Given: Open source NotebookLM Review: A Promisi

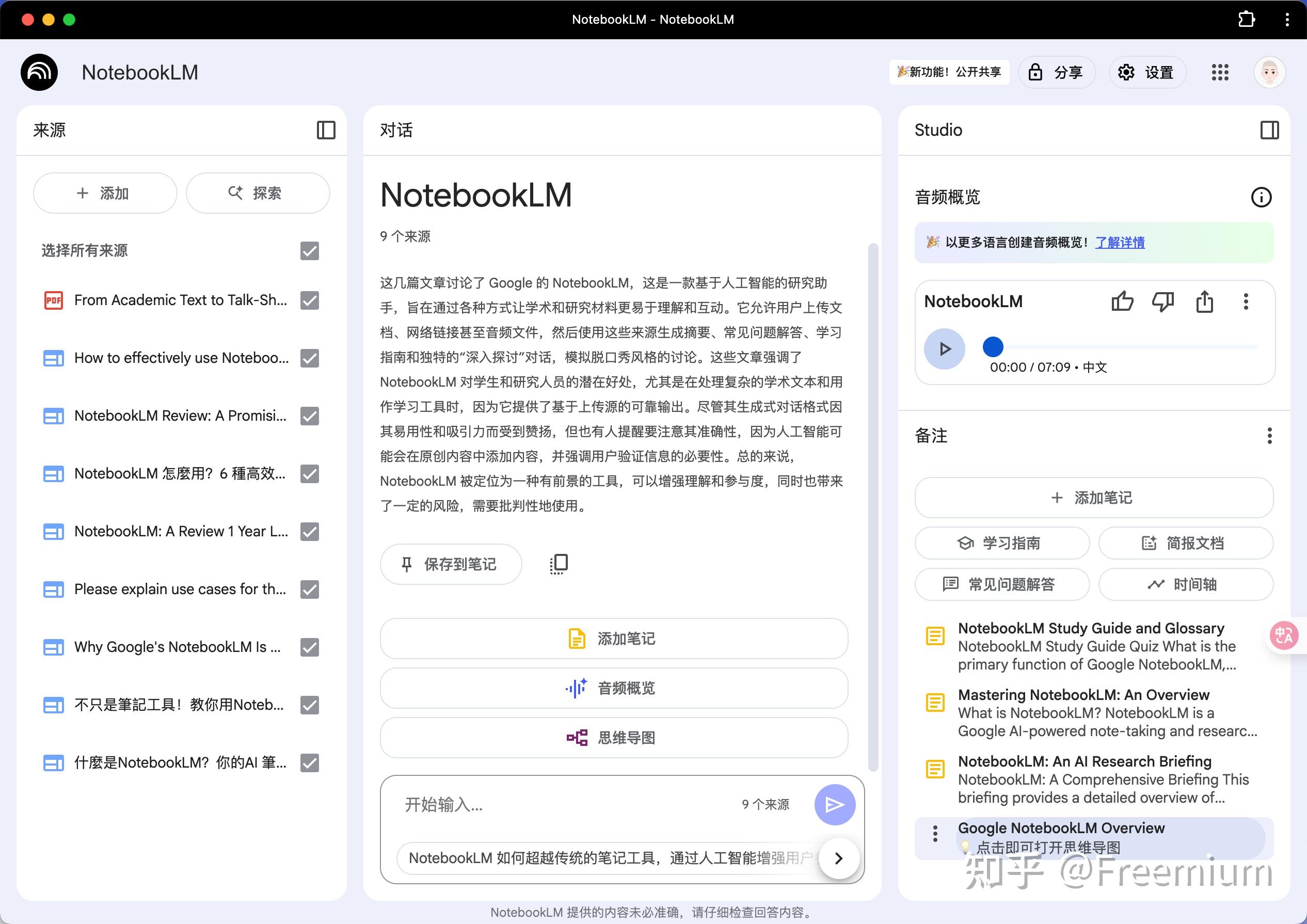Looking at the screenshot, I should point(180,416).
